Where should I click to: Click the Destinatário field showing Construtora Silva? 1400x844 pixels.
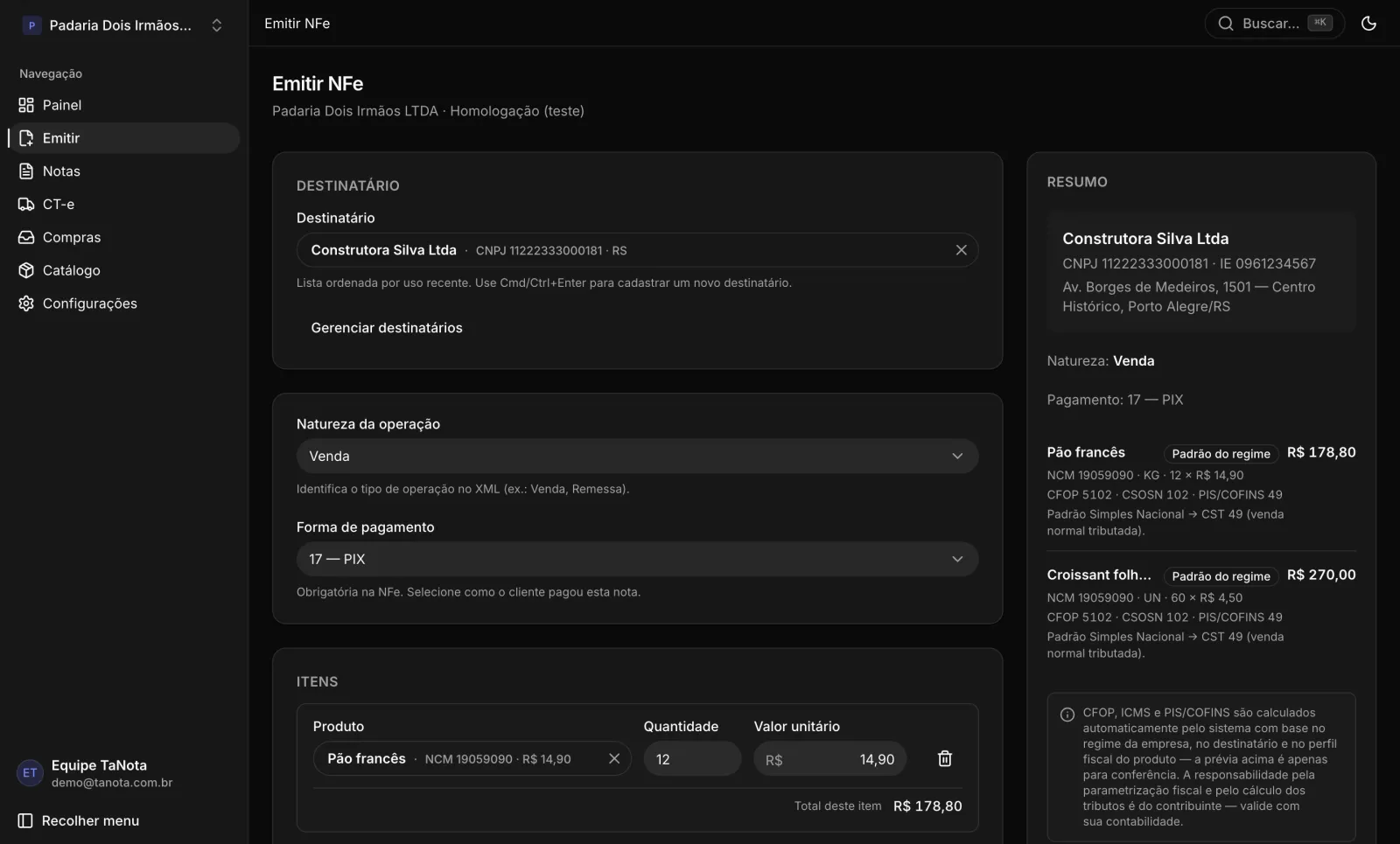(x=637, y=250)
